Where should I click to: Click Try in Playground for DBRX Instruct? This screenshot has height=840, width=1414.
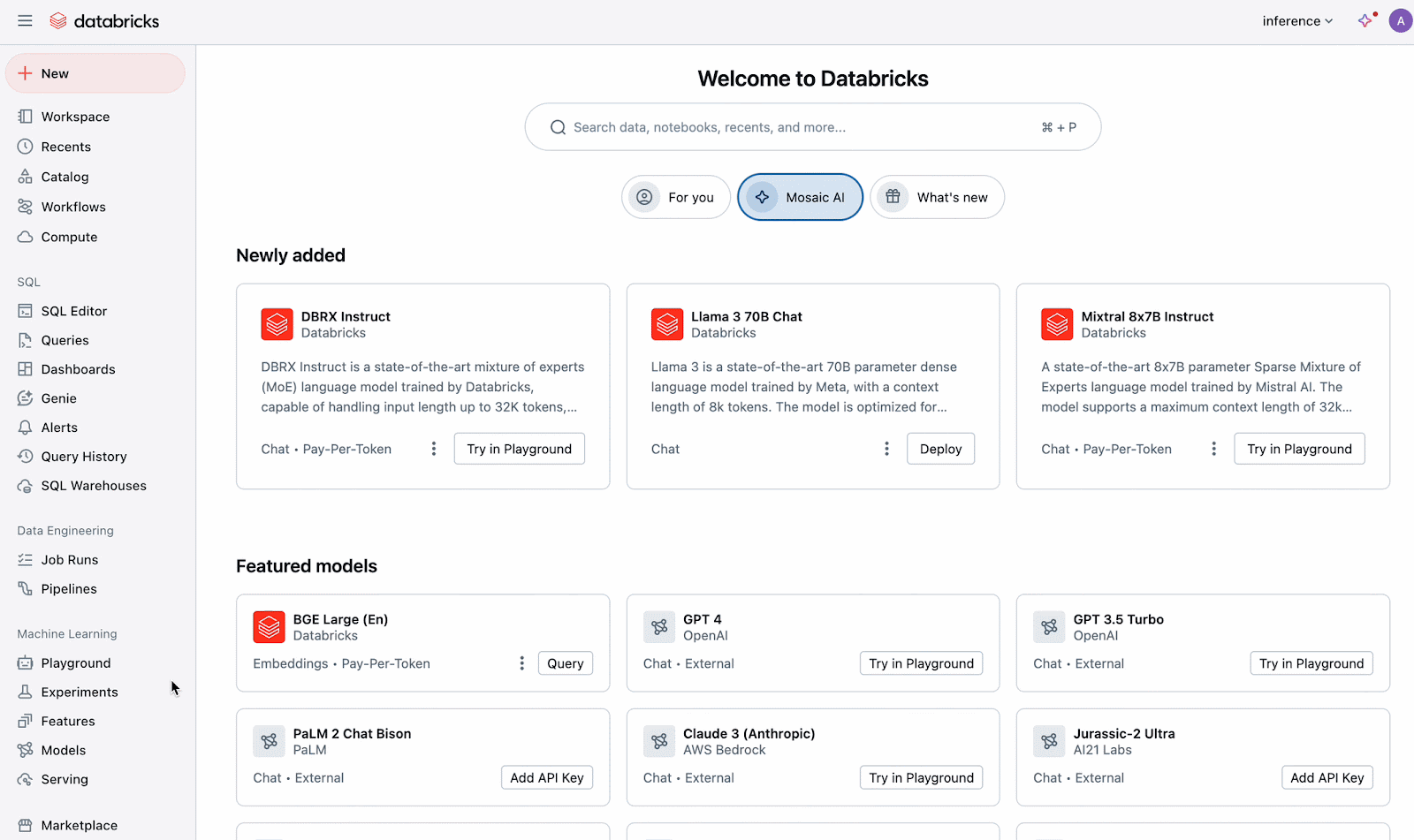tap(519, 449)
